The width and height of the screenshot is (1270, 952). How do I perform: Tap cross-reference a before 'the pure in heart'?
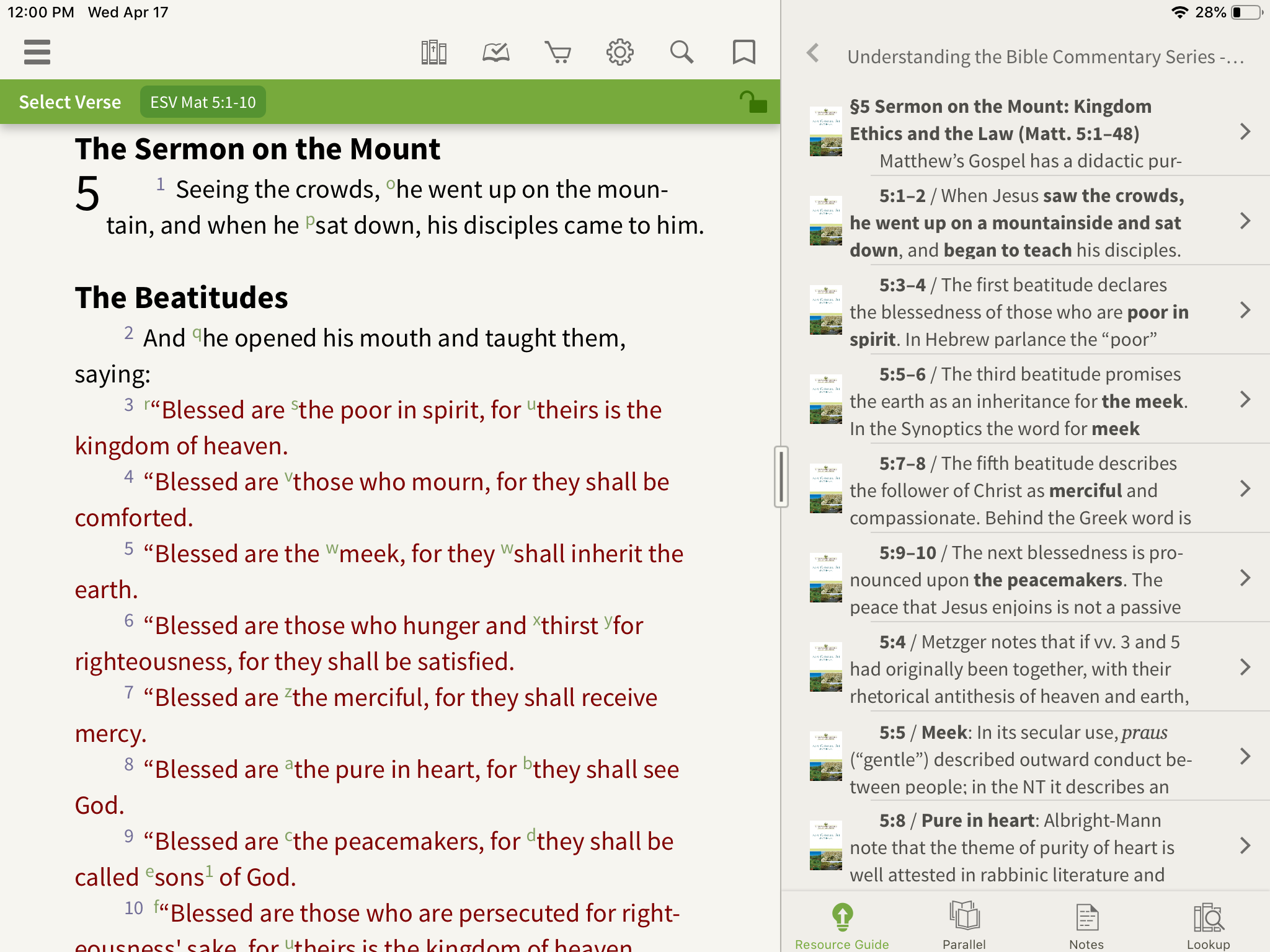pyautogui.click(x=289, y=765)
